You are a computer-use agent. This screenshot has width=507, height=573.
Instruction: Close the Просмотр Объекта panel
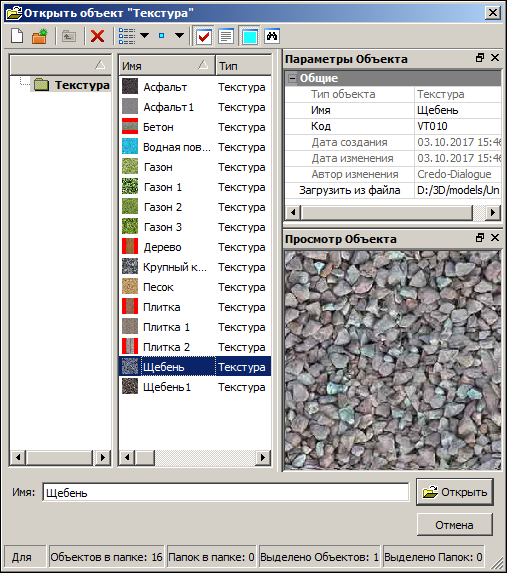pyautogui.click(x=495, y=238)
